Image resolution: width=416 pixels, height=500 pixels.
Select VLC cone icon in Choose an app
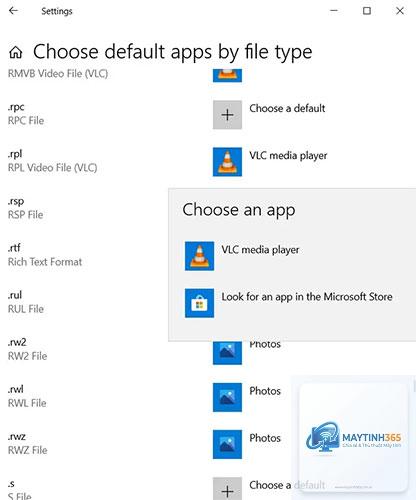199,256
